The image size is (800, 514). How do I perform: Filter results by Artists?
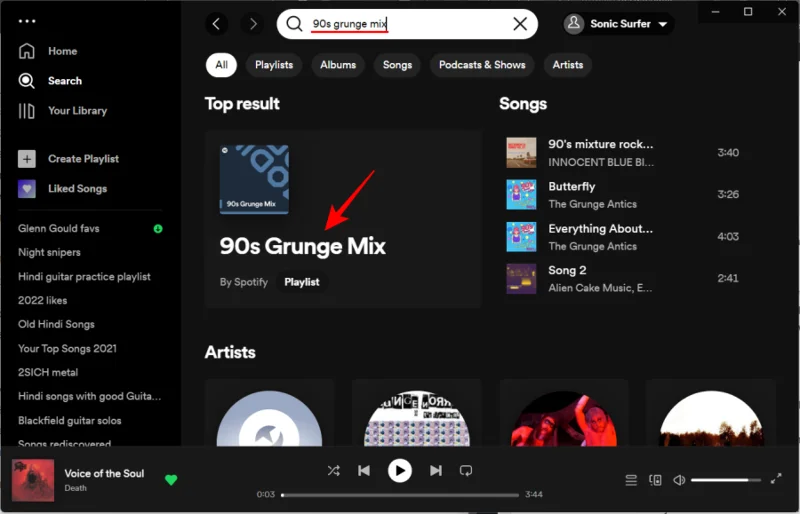click(567, 65)
